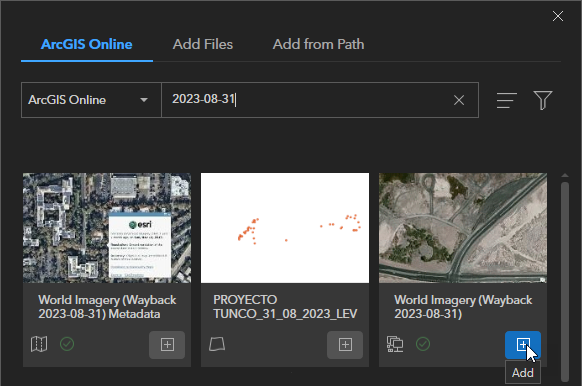Click the tile layer icon on World Imagery card

[395, 344]
